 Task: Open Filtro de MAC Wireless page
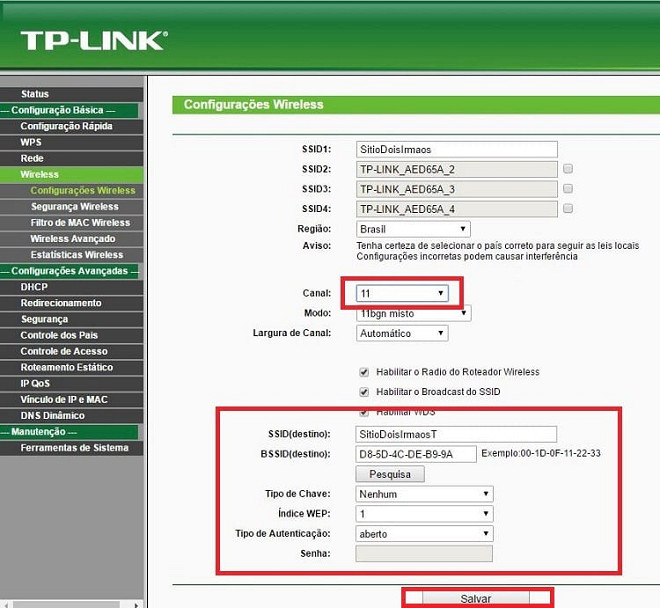point(80,223)
